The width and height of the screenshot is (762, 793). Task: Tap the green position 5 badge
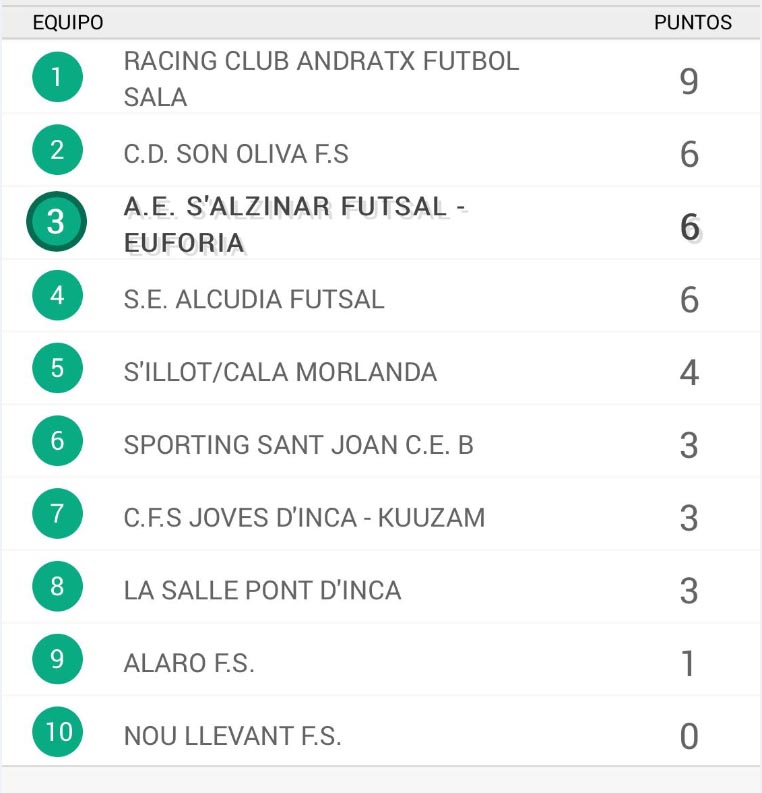57,368
